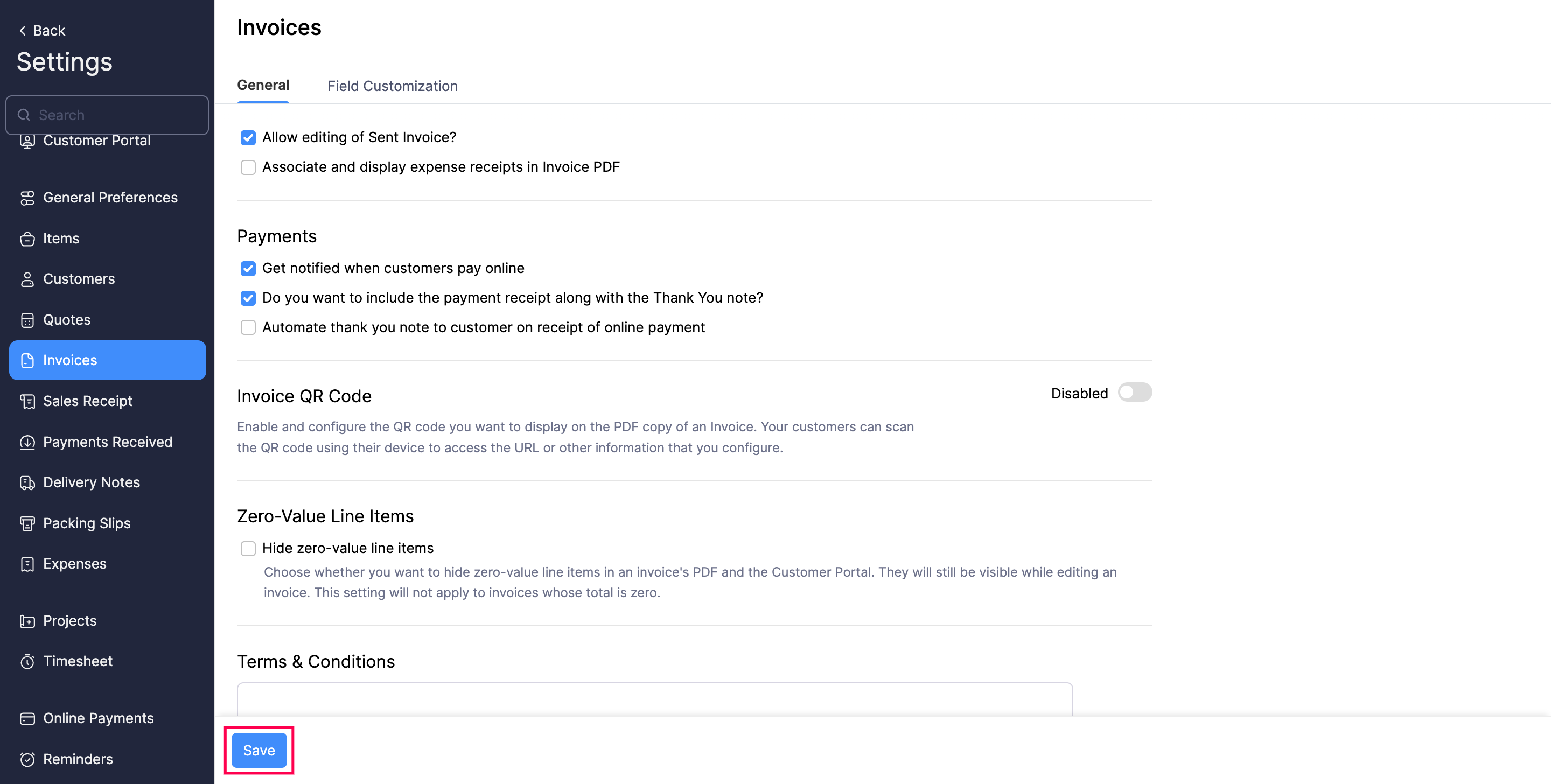Check Associate expense receipts in Invoice PDF
The height and width of the screenshot is (784, 1551).
248,167
